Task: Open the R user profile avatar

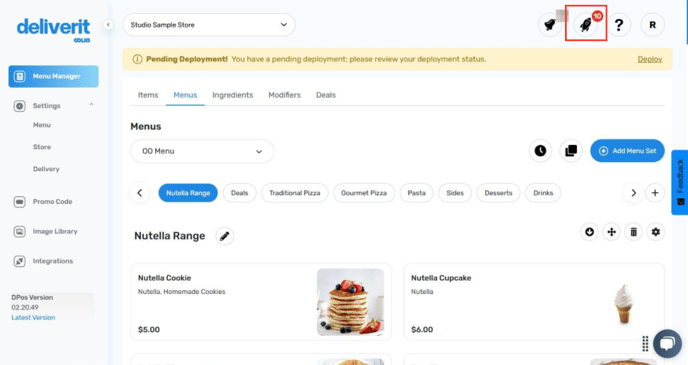Action: click(x=652, y=25)
